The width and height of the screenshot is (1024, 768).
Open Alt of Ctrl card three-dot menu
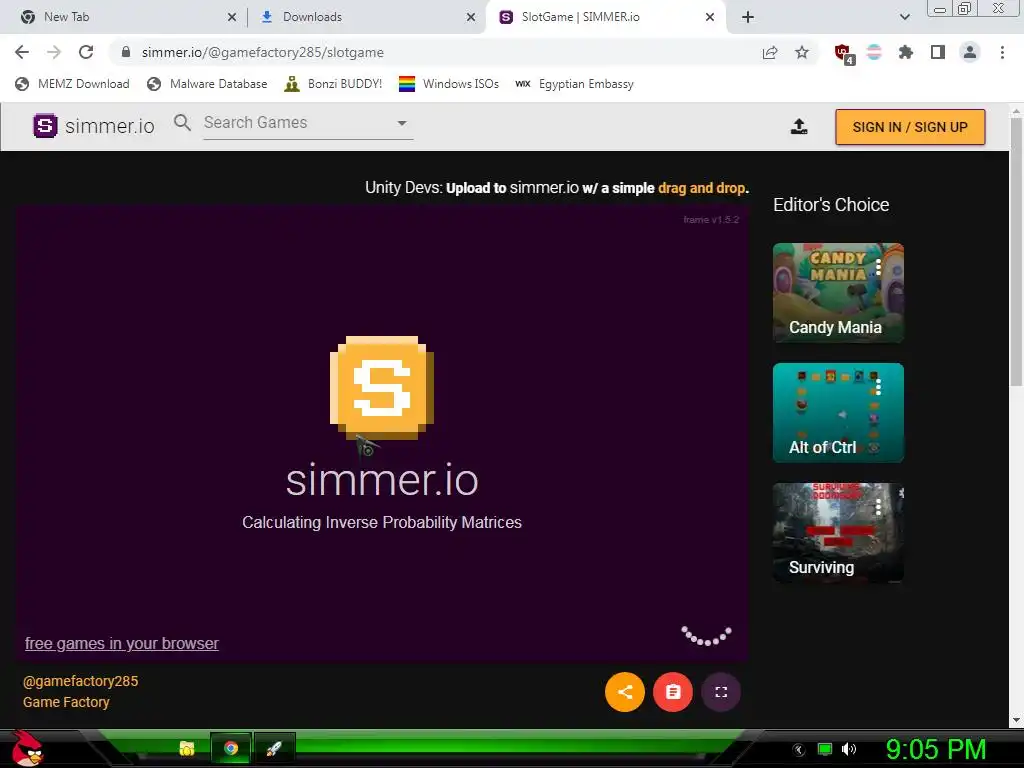[x=879, y=387]
